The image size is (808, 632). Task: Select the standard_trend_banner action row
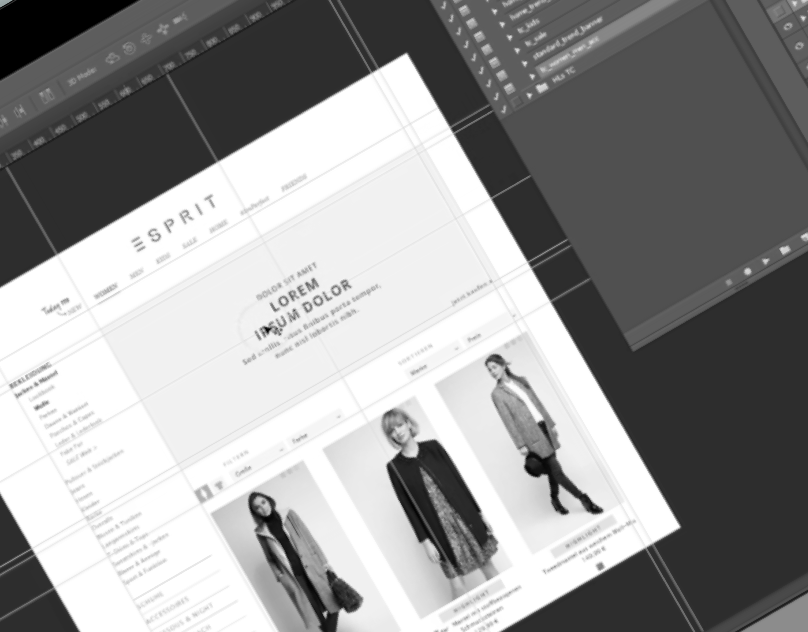(x=566, y=39)
